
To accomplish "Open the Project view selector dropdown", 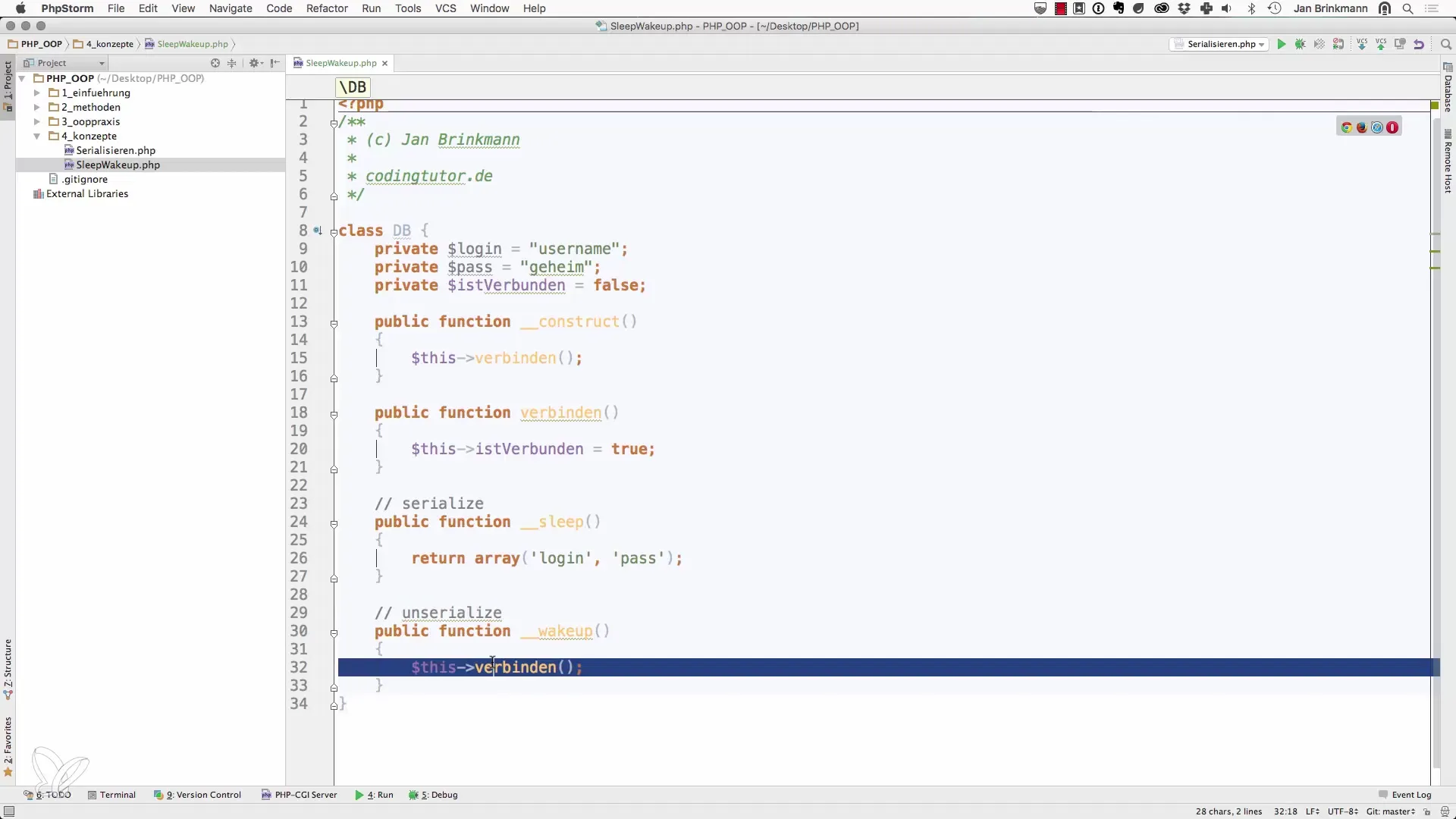I will click(64, 63).
